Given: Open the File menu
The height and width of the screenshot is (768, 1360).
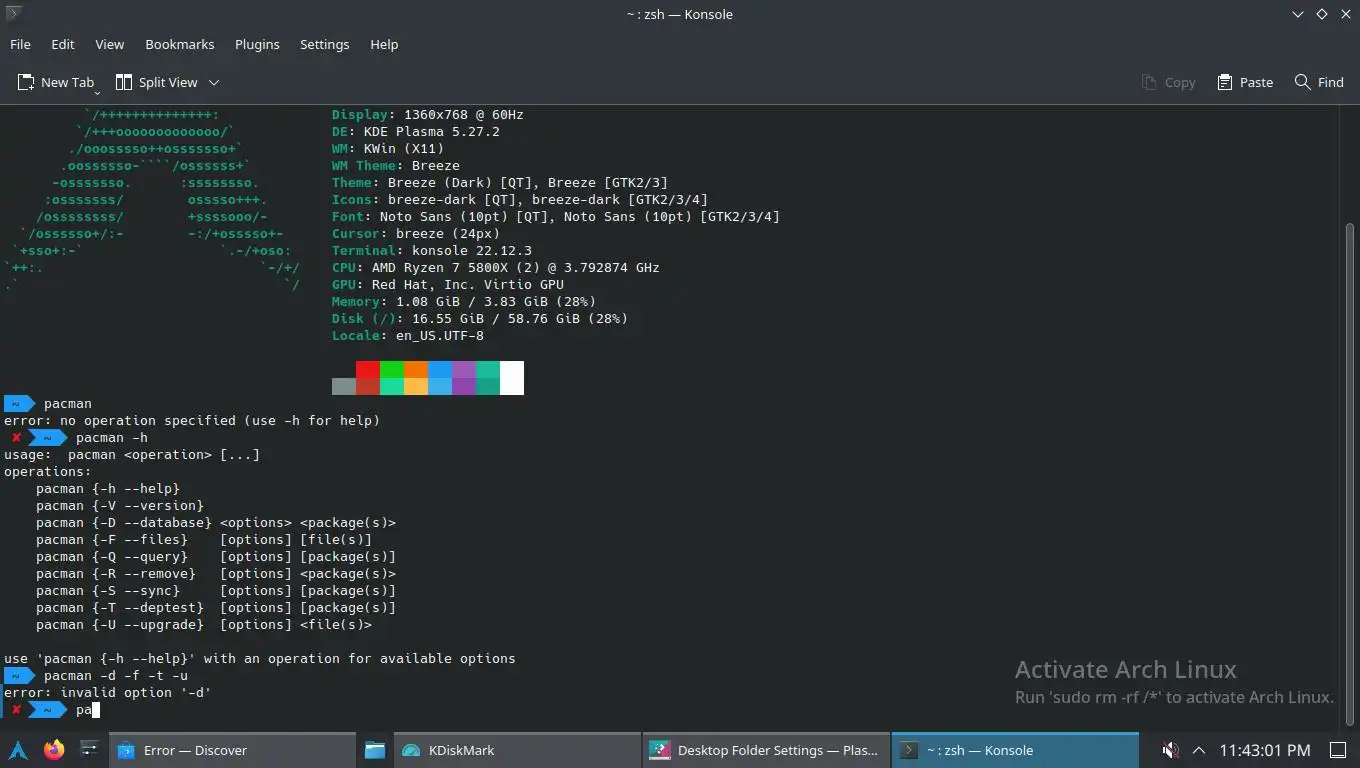Looking at the screenshot, I should pos(20,44).
